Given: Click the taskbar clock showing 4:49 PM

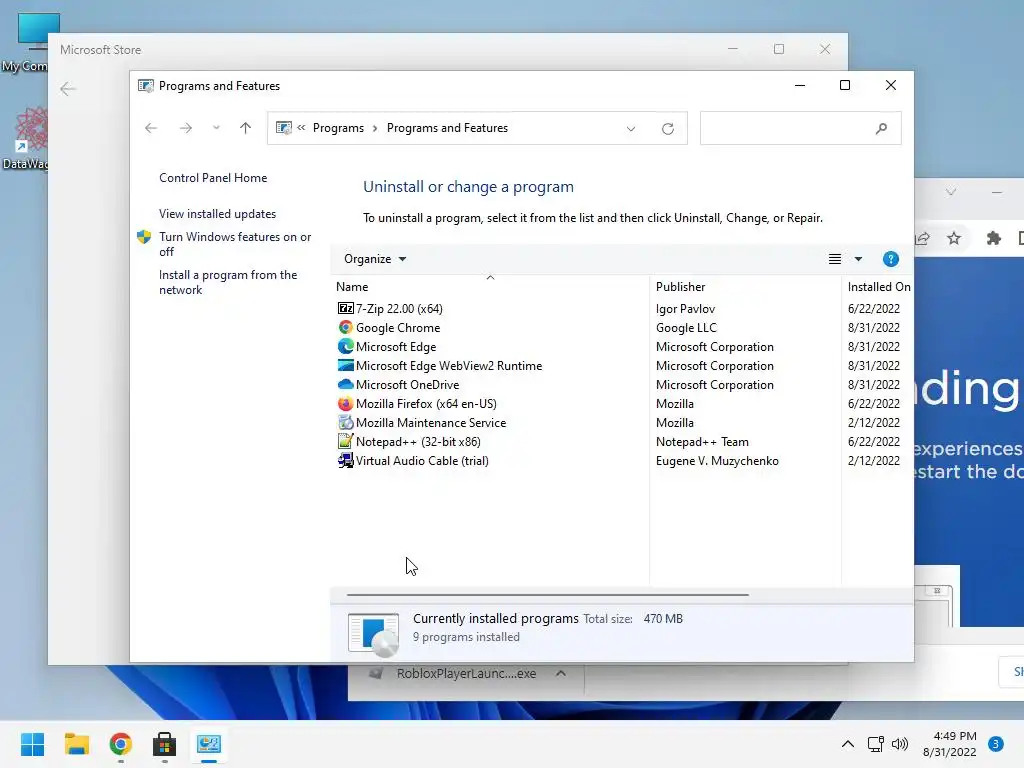Looking at the screenshot, I should click(950, 744).
